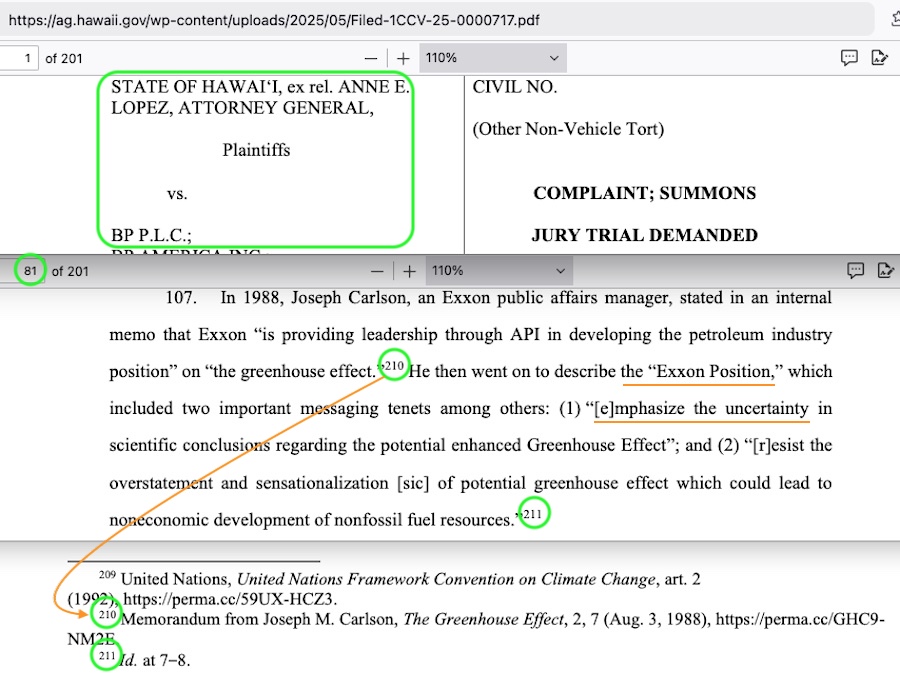Viewport: 900px width, 689px height.
Task: Click zoom in in the upper PDF toolbar
Action: [x=403, y=59]
